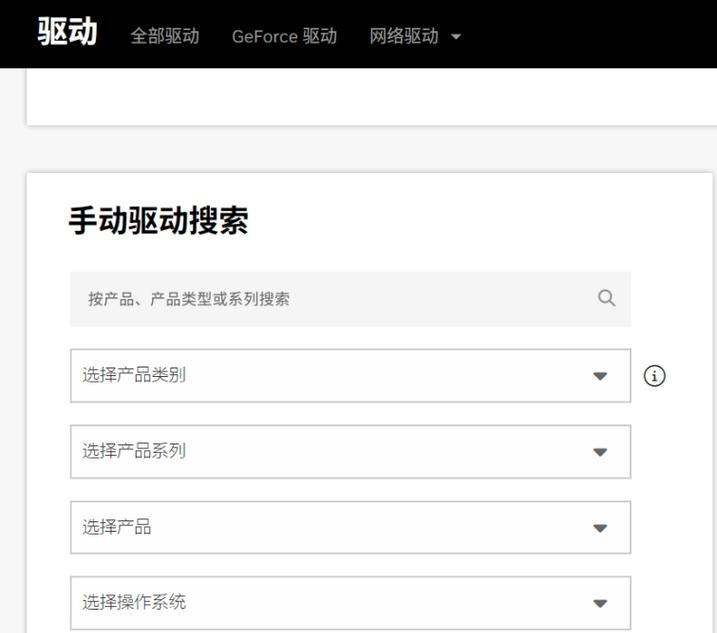Image resolution: width=717 pixels, height=633 pixels.
Task: Open the 全部驱动 tab
Action: coord(165,36)
